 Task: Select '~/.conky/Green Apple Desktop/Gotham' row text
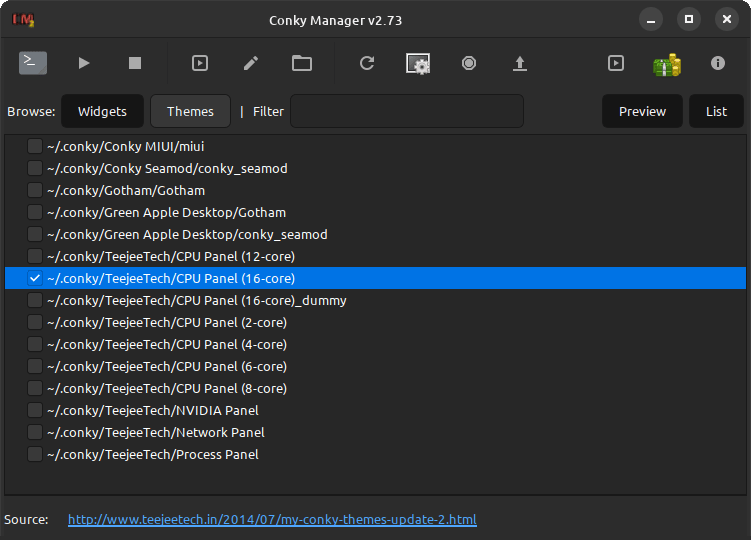click(x=166, y=213)
